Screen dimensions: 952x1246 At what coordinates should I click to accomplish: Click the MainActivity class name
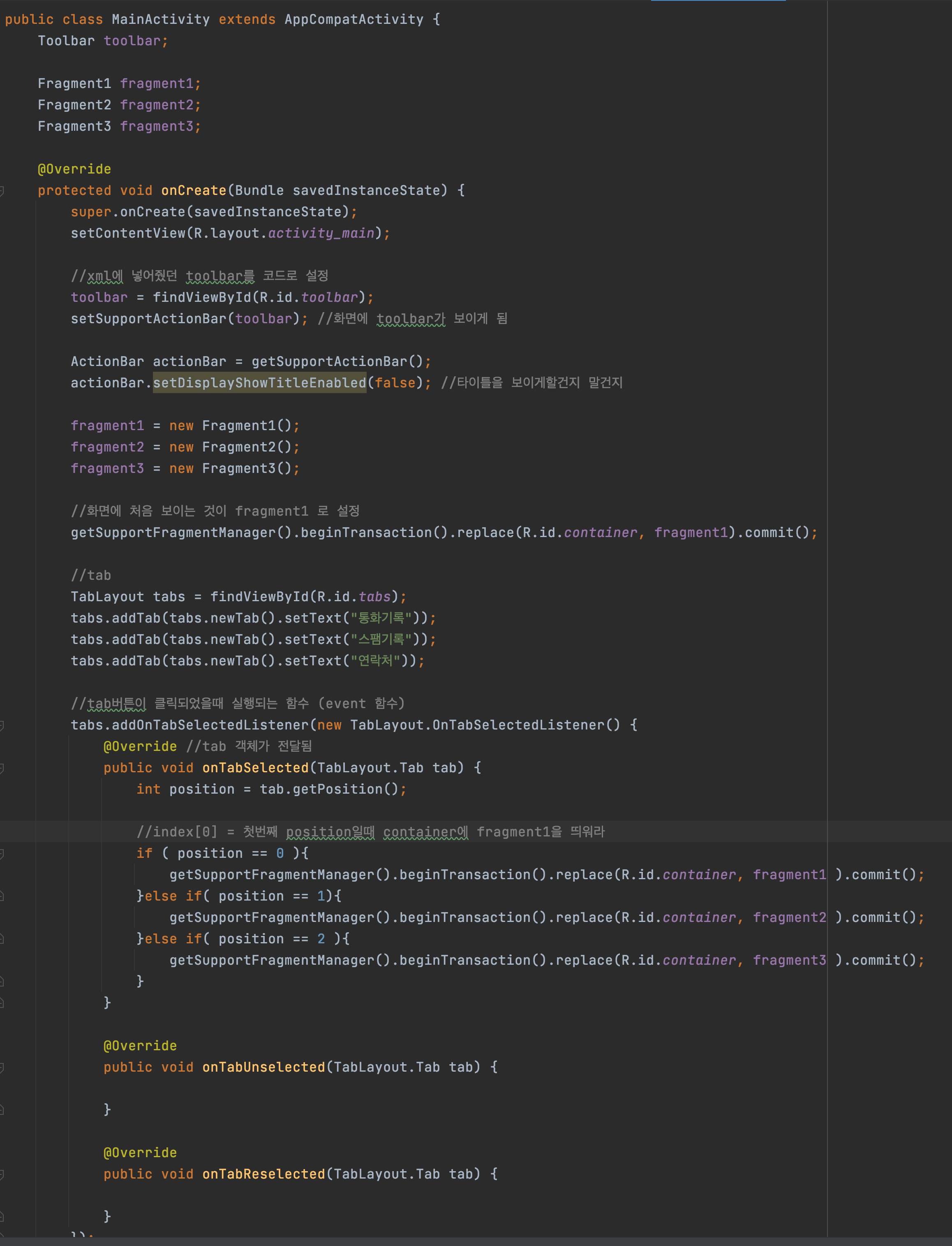coord(160,20)
